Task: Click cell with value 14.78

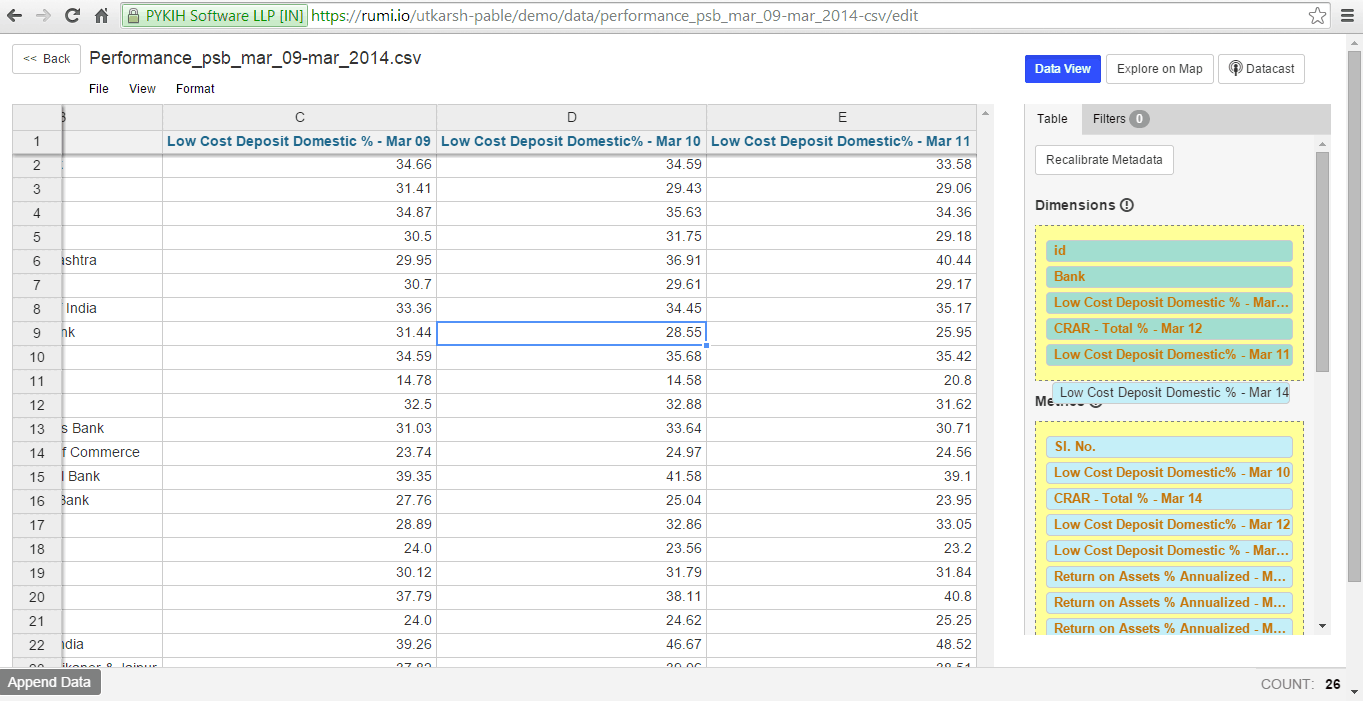Action: click(299, 381)
